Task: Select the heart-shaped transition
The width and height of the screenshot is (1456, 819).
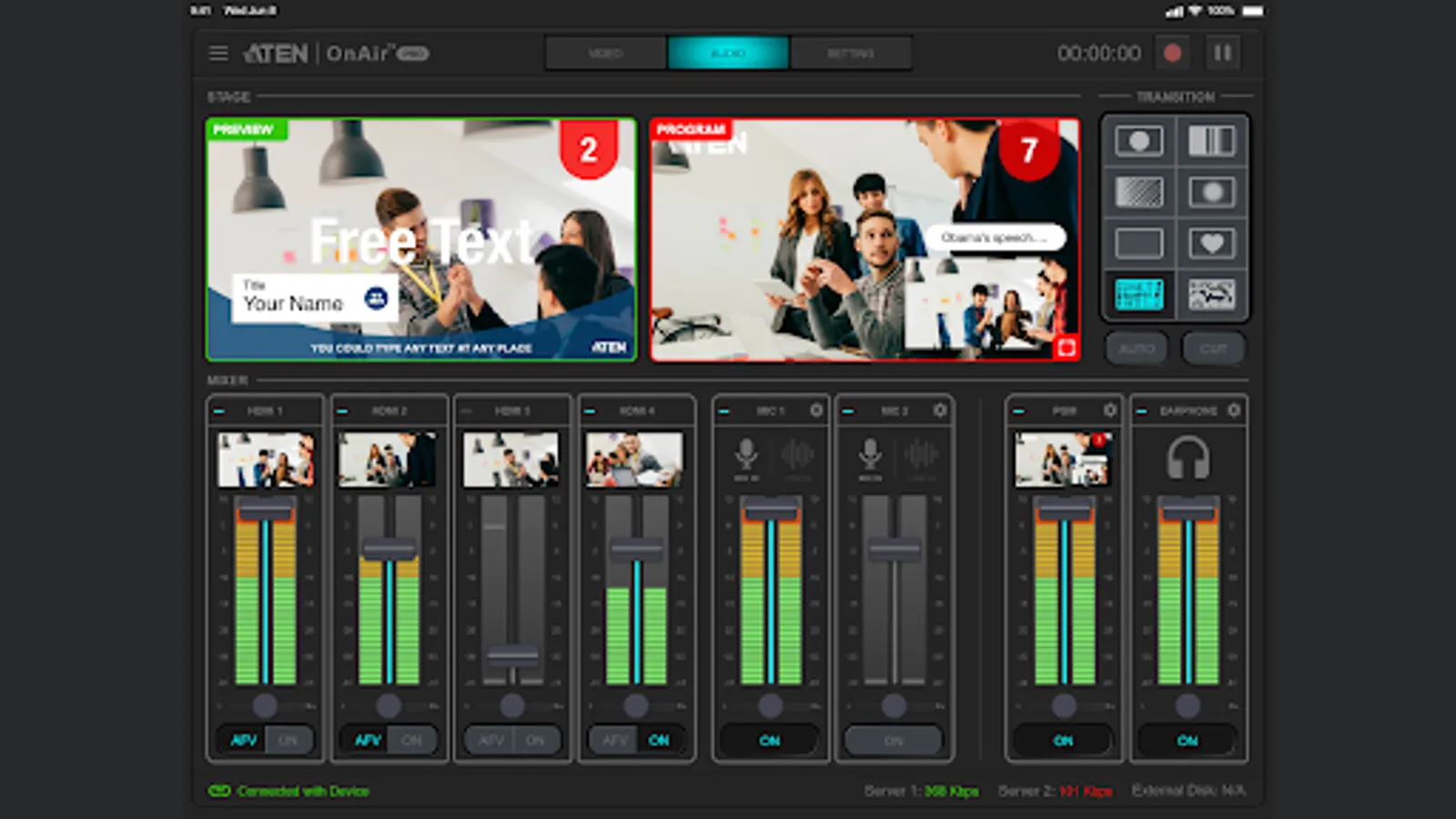Action: click(x=1211, y=243)
